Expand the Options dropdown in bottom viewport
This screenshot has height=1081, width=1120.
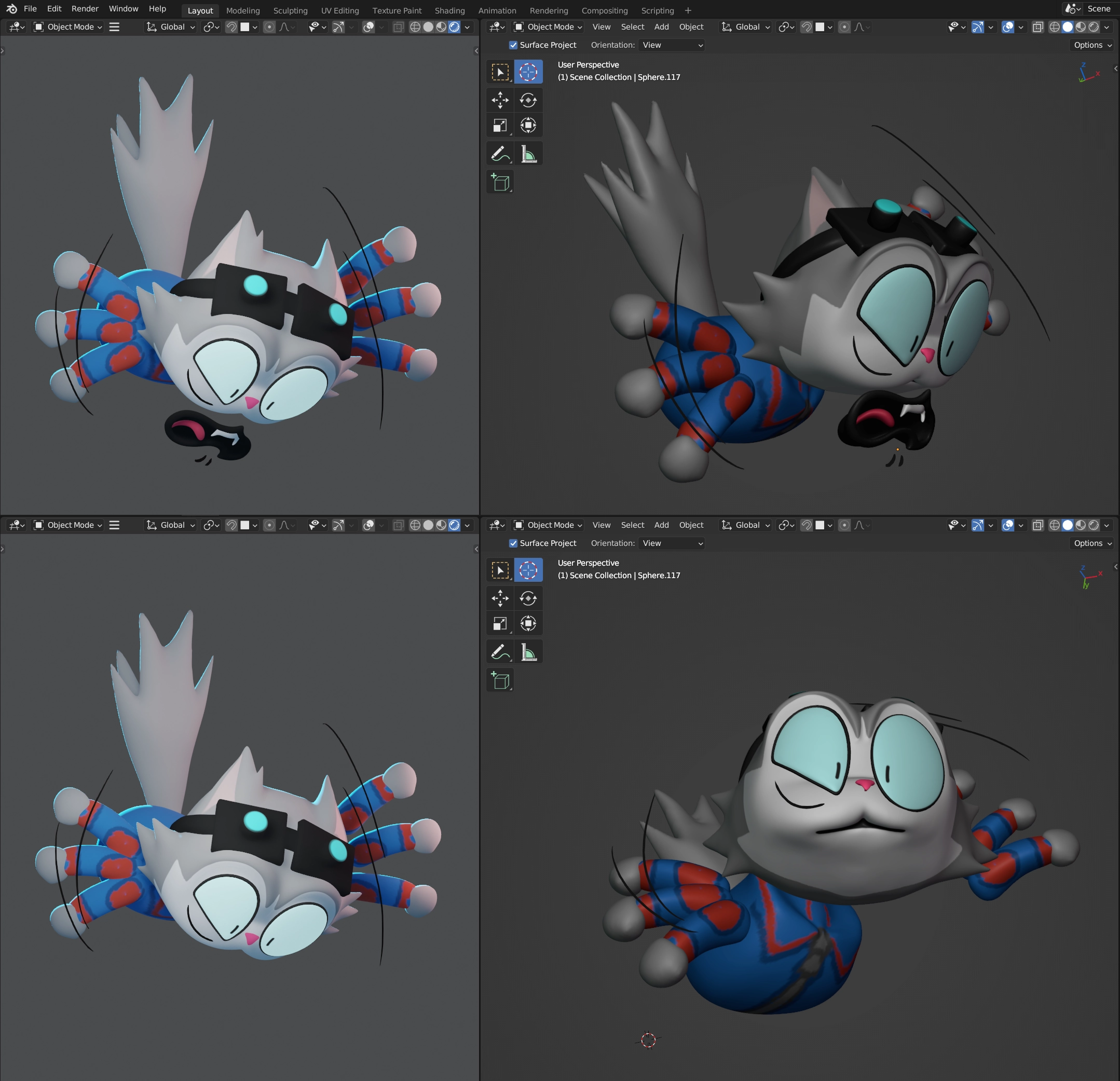point(1092,543)
